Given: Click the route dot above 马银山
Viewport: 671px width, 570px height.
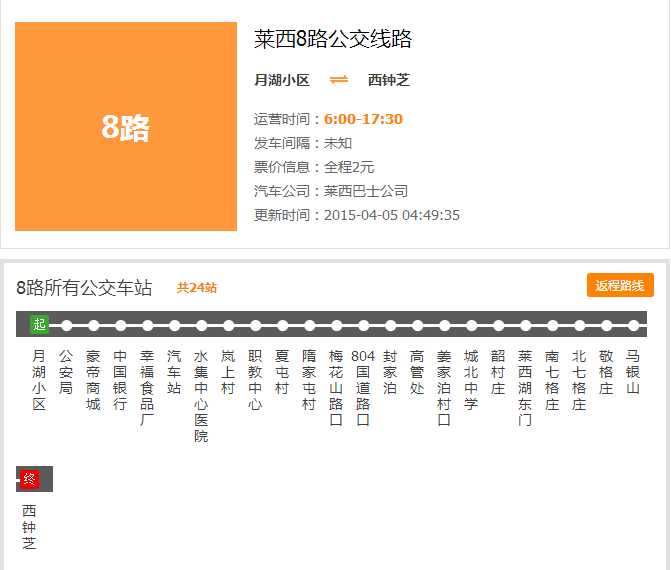Looking at the screenshot, I should [634, 326].
